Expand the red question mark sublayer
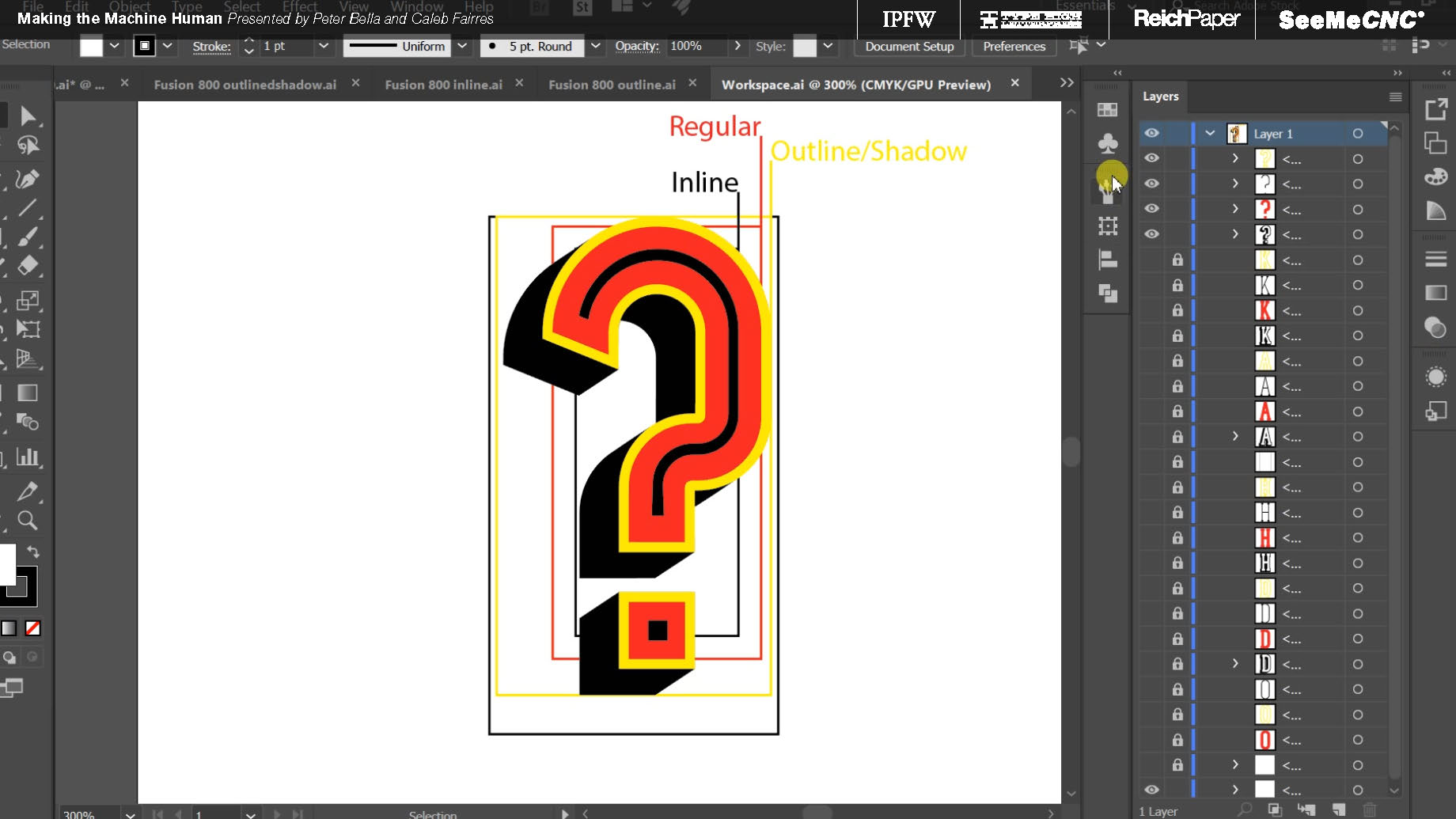The image size is (1456, 819). [x=1235, y=209]
